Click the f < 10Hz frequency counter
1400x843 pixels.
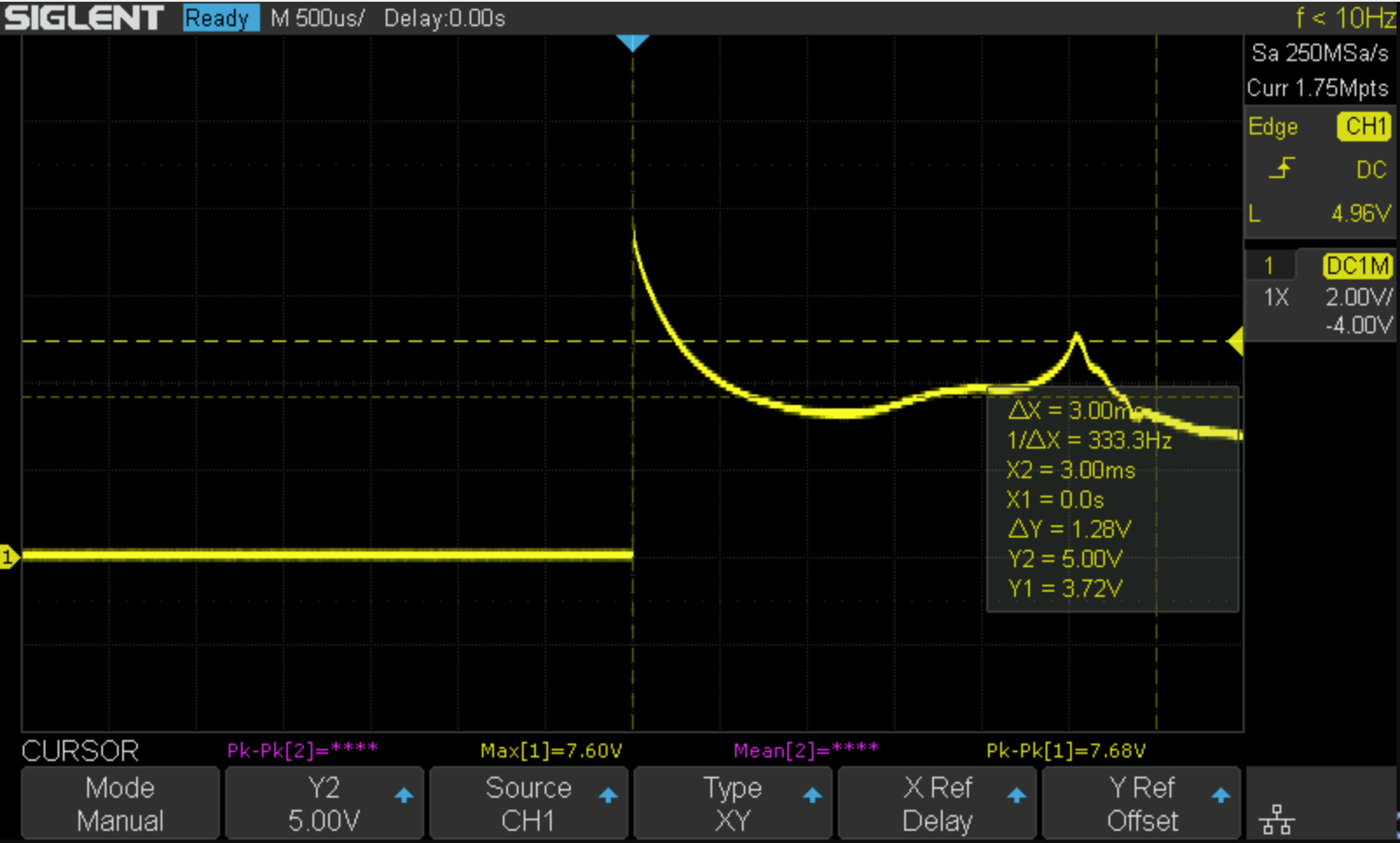1346,17
